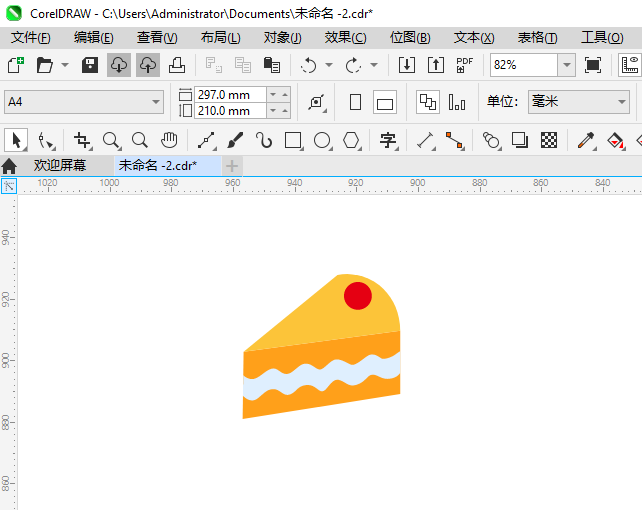Expand the redo history dropdown arrow
Screen dimensions: 642x510
[374, 65]
